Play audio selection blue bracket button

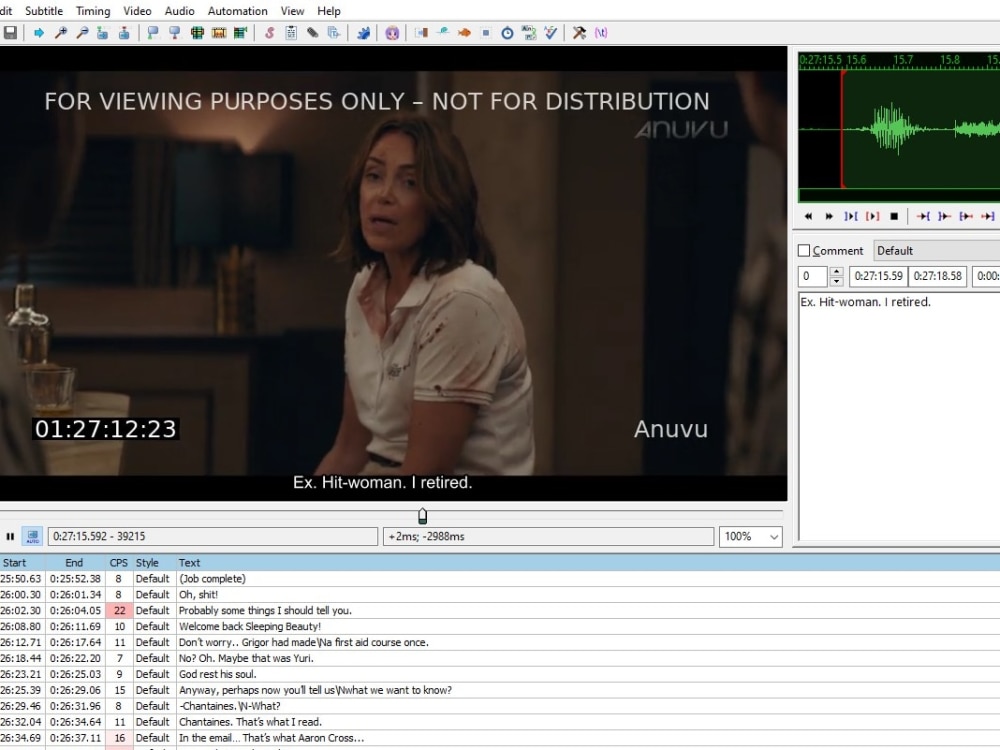851,216
